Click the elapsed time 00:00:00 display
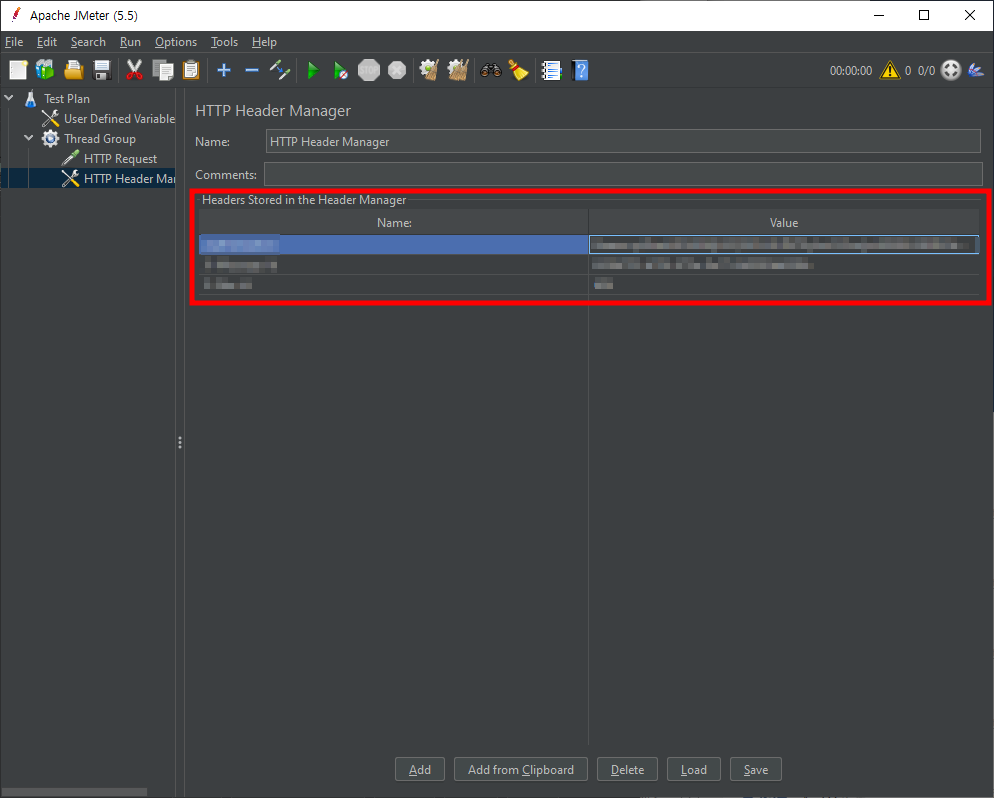The image size is (994, 798). pyautogui.click(x=851, y=70)
